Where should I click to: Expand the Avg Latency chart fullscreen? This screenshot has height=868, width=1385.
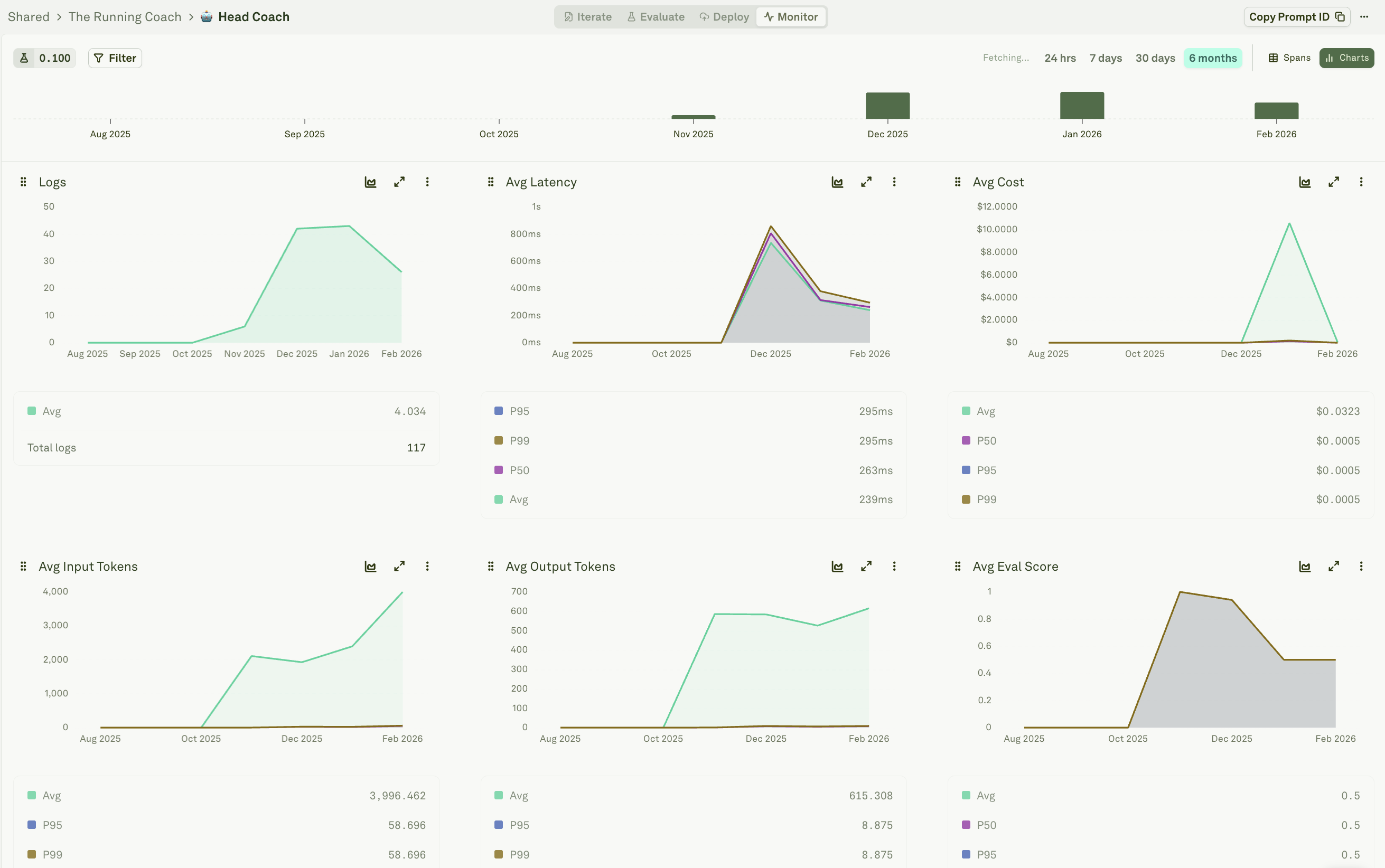(x=866, y=182)
